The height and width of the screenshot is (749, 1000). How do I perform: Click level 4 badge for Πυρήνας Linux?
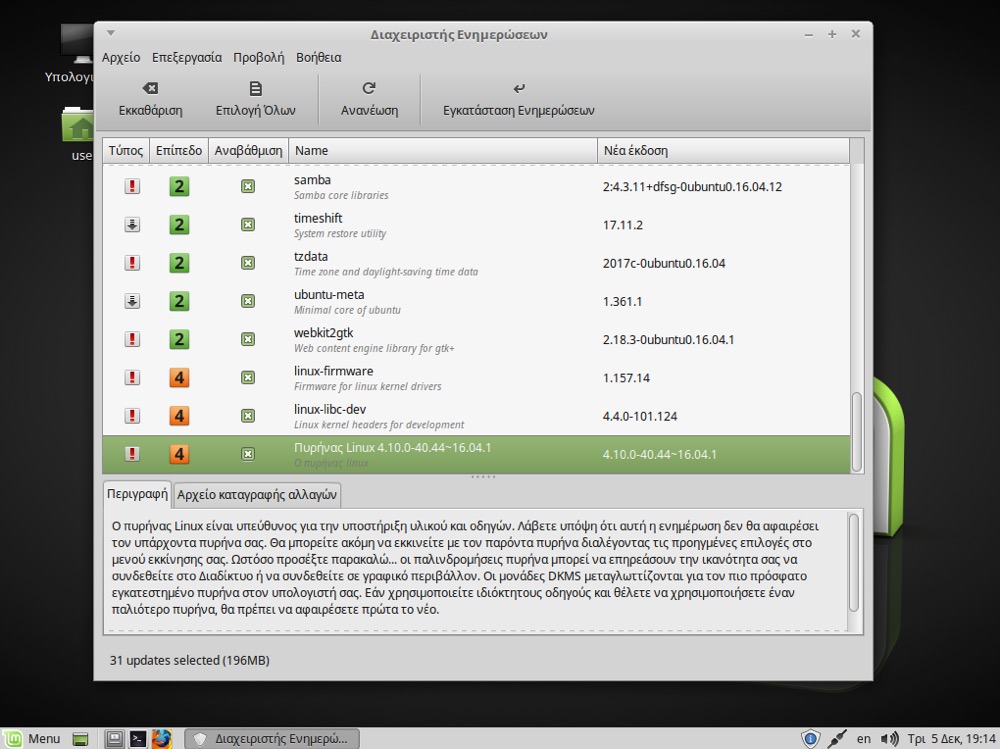[179, 454]
